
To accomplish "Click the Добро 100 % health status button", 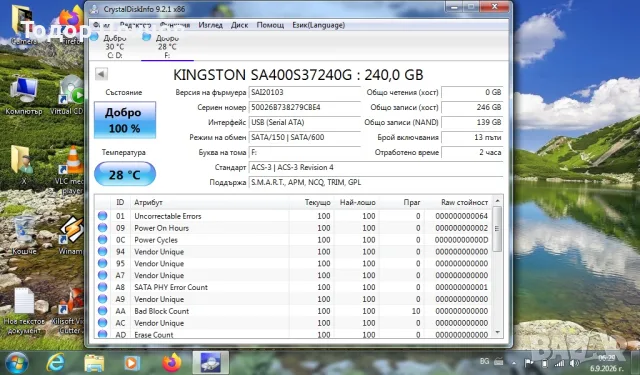I will [124, 120].
